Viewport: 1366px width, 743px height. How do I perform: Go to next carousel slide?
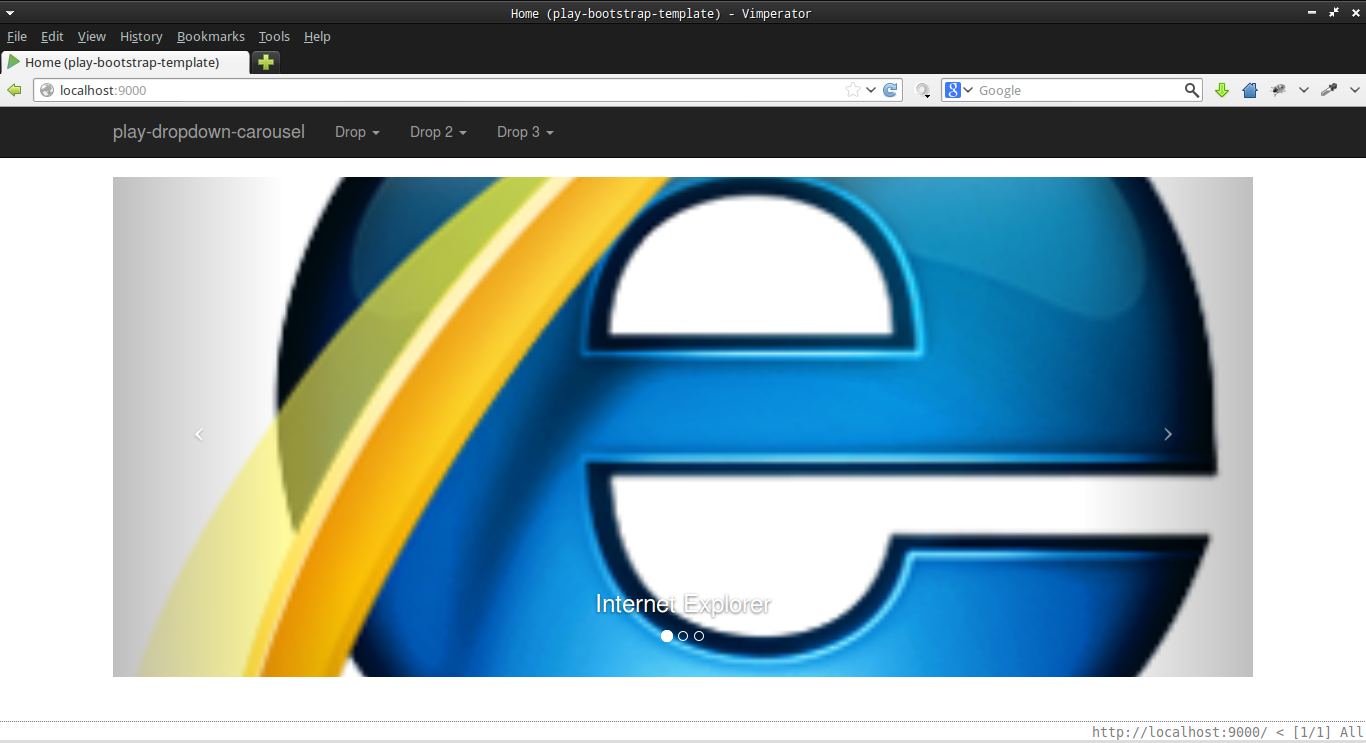[1167, 434]
